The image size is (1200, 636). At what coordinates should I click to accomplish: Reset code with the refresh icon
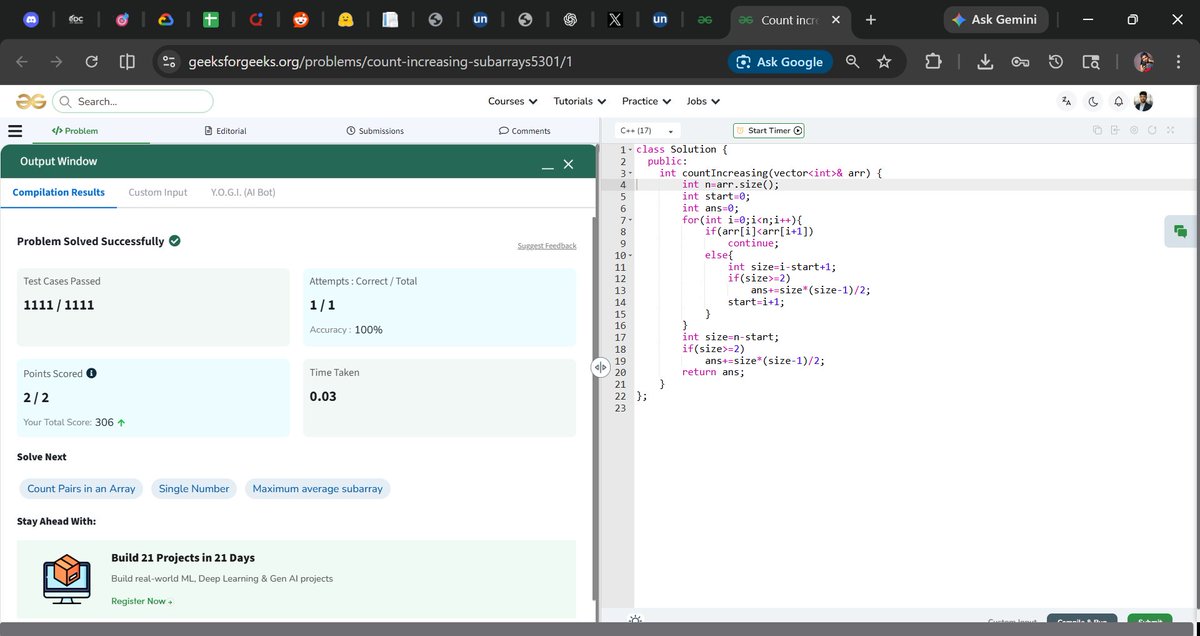[x=1152, y=131]
